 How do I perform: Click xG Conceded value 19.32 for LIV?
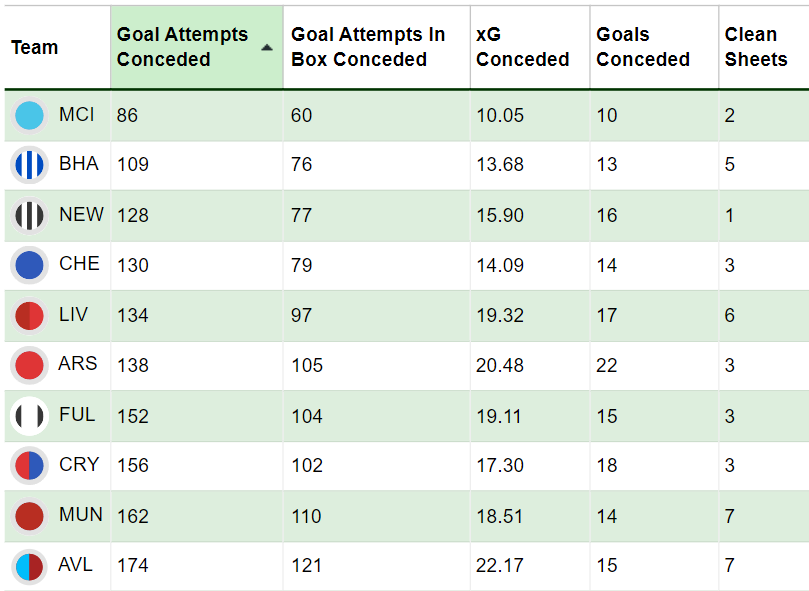[x=499, y=315]
